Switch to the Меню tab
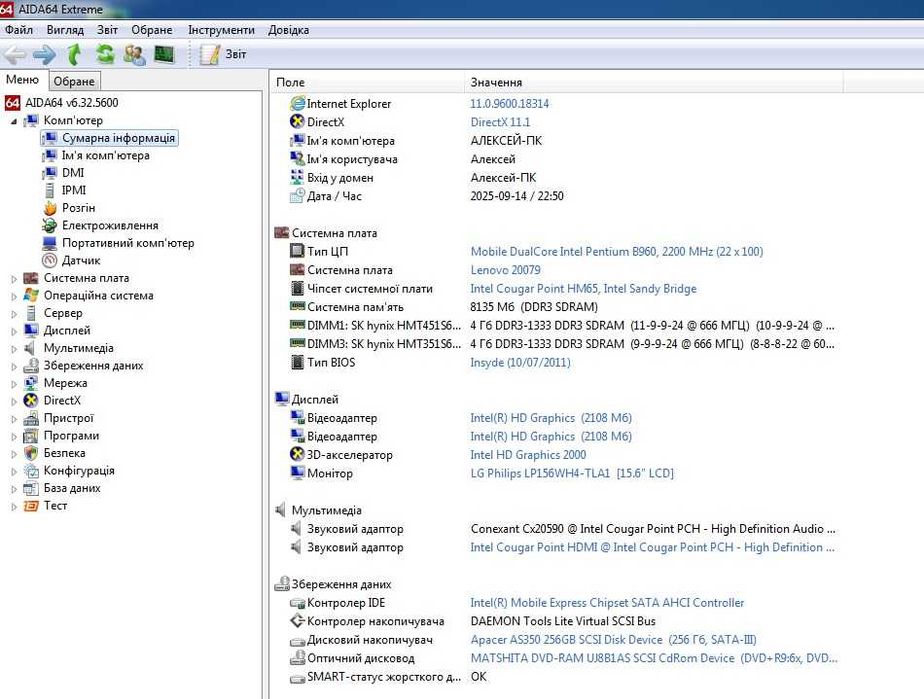Screen dimensions: 924x699 click(x=22, y=80)
